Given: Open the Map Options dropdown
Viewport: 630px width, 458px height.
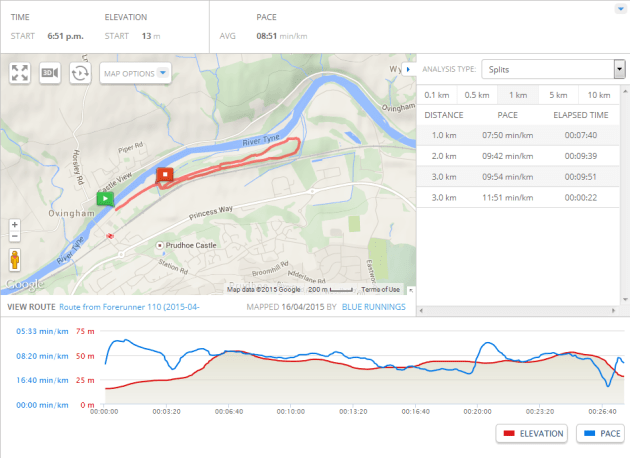Looking at the screenshot, I should click(137, 73).
